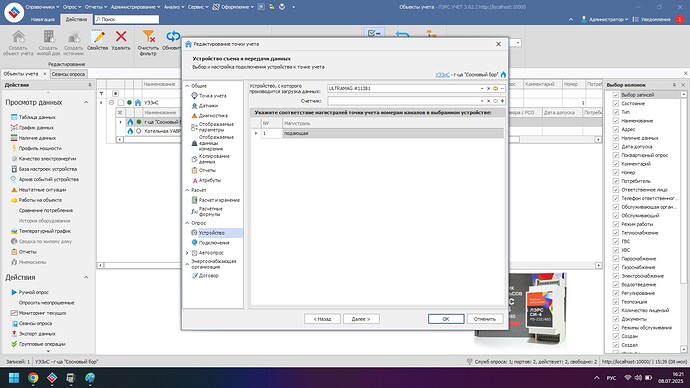Follow the УЭЗиС link in dialog header
690x388 pixels.
pos(442,75)
